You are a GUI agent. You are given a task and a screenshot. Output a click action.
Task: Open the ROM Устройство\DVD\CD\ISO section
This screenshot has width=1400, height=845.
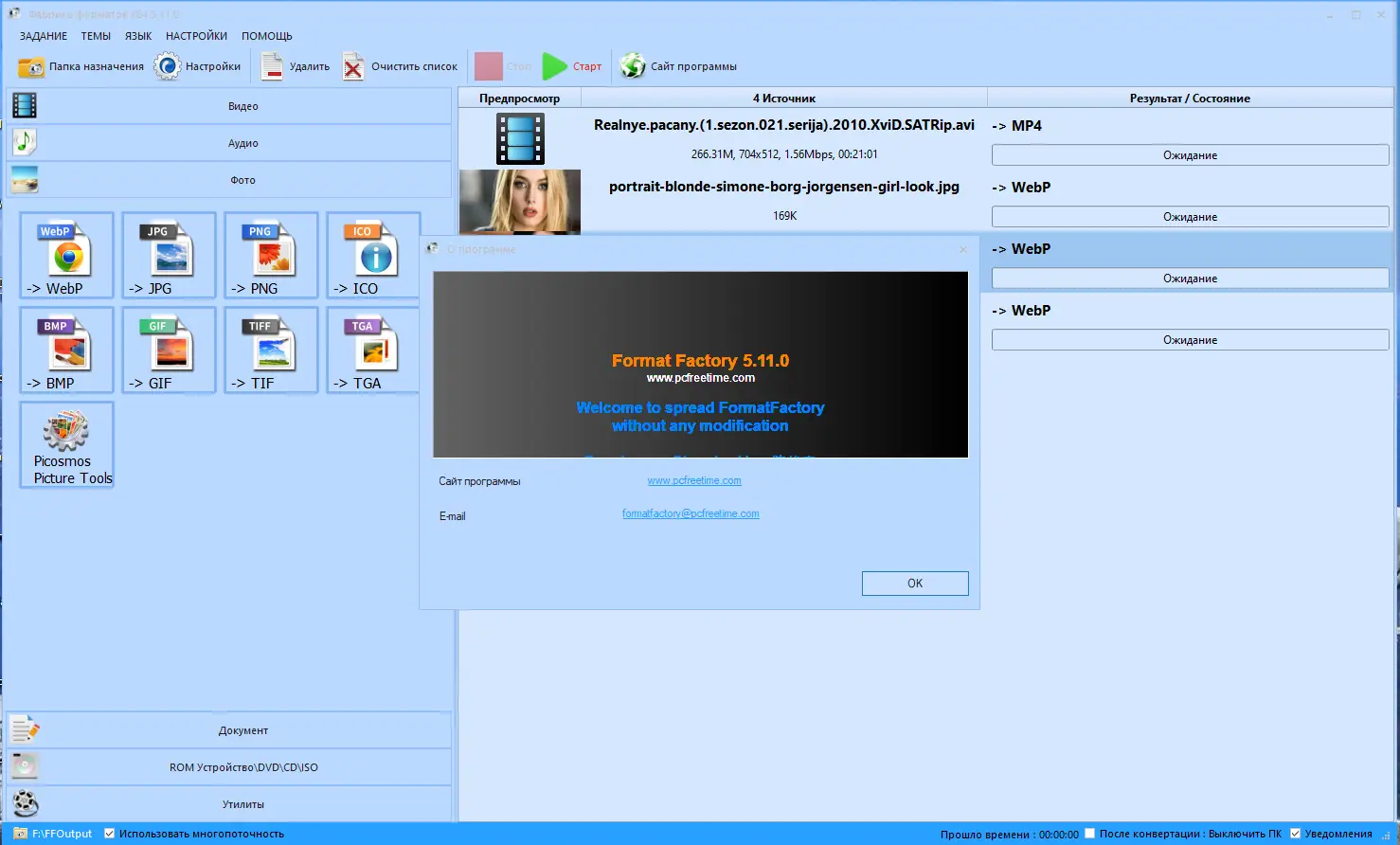pos(242,766)
